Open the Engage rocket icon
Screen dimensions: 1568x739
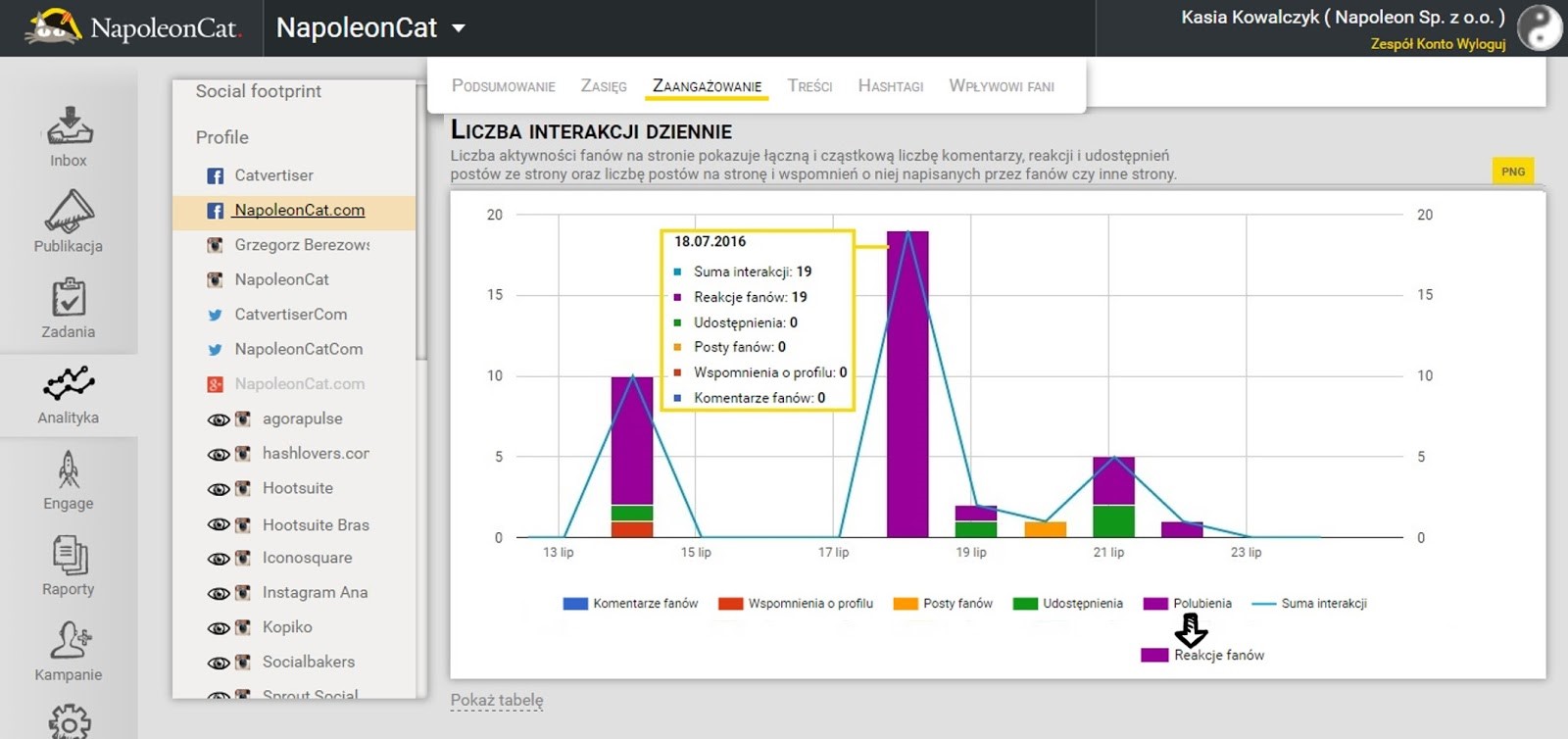[69, 469]
